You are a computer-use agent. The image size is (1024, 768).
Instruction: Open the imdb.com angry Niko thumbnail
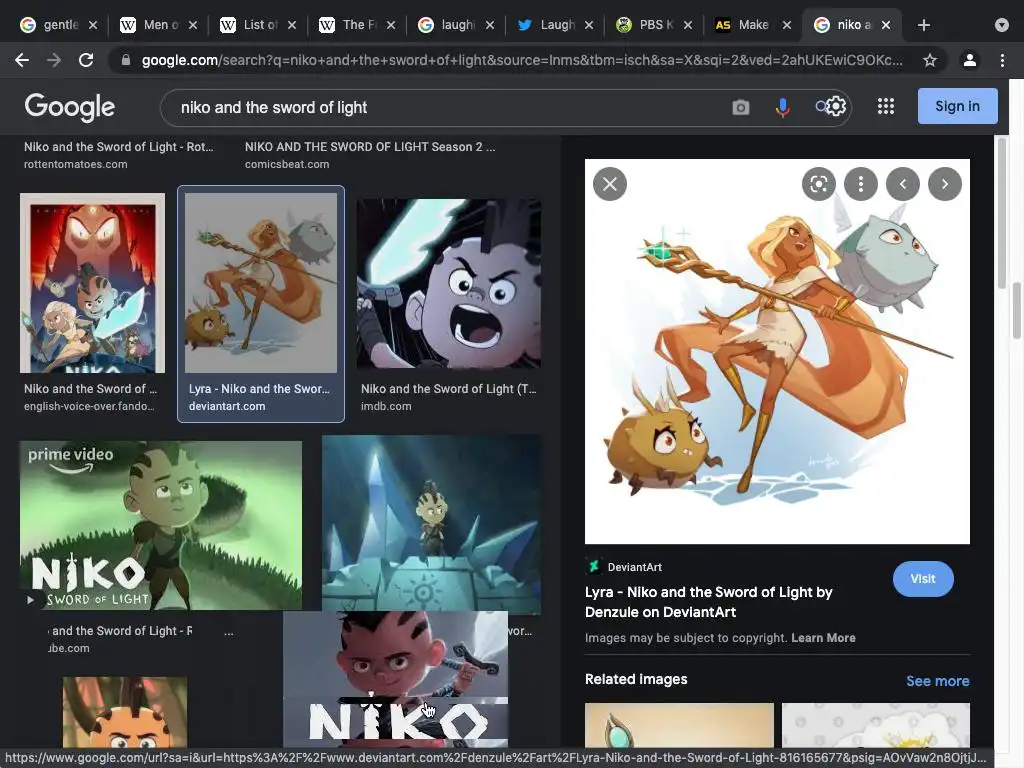click(x=449, y=284)
